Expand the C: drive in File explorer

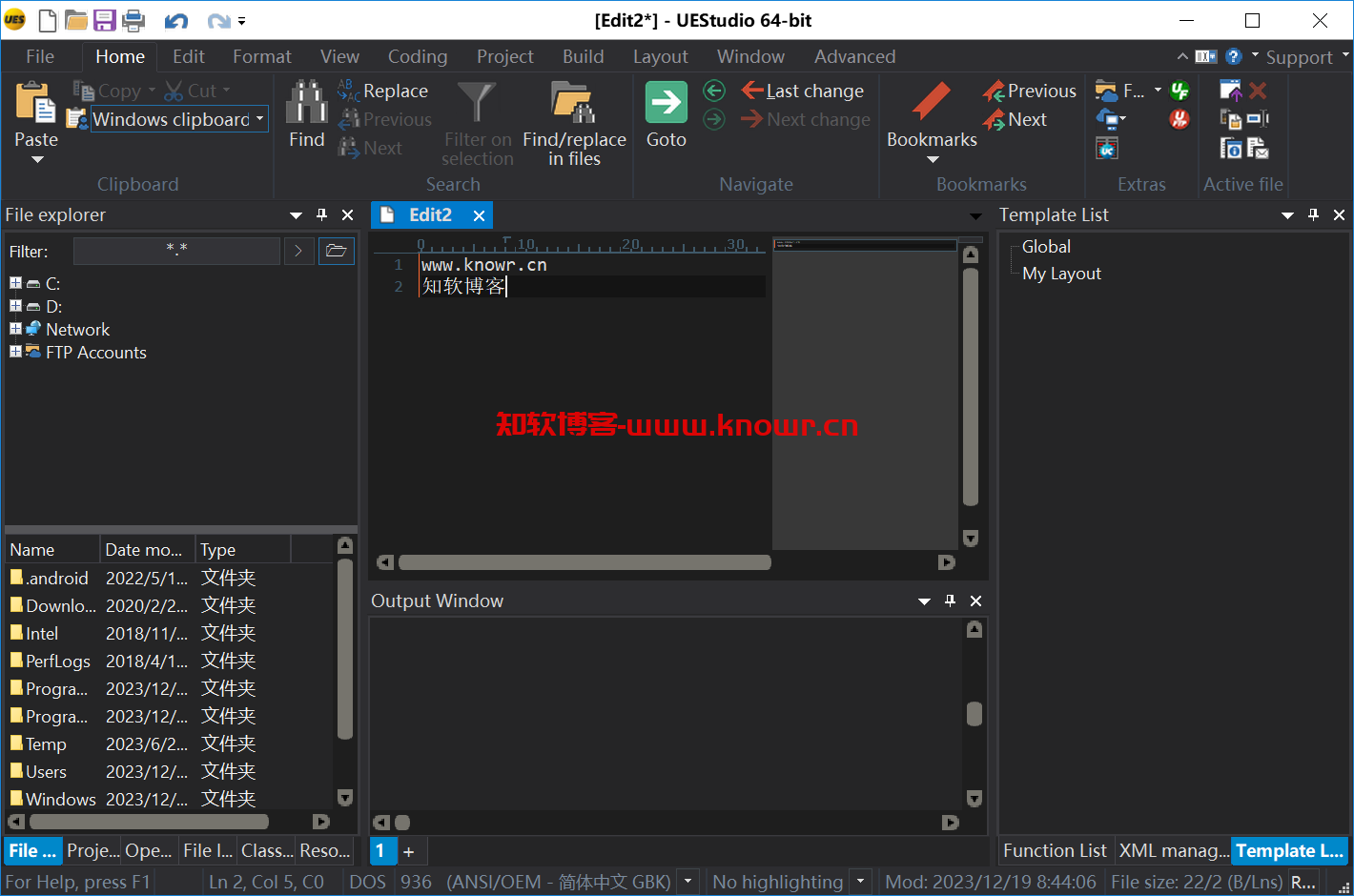click(15, 283)
